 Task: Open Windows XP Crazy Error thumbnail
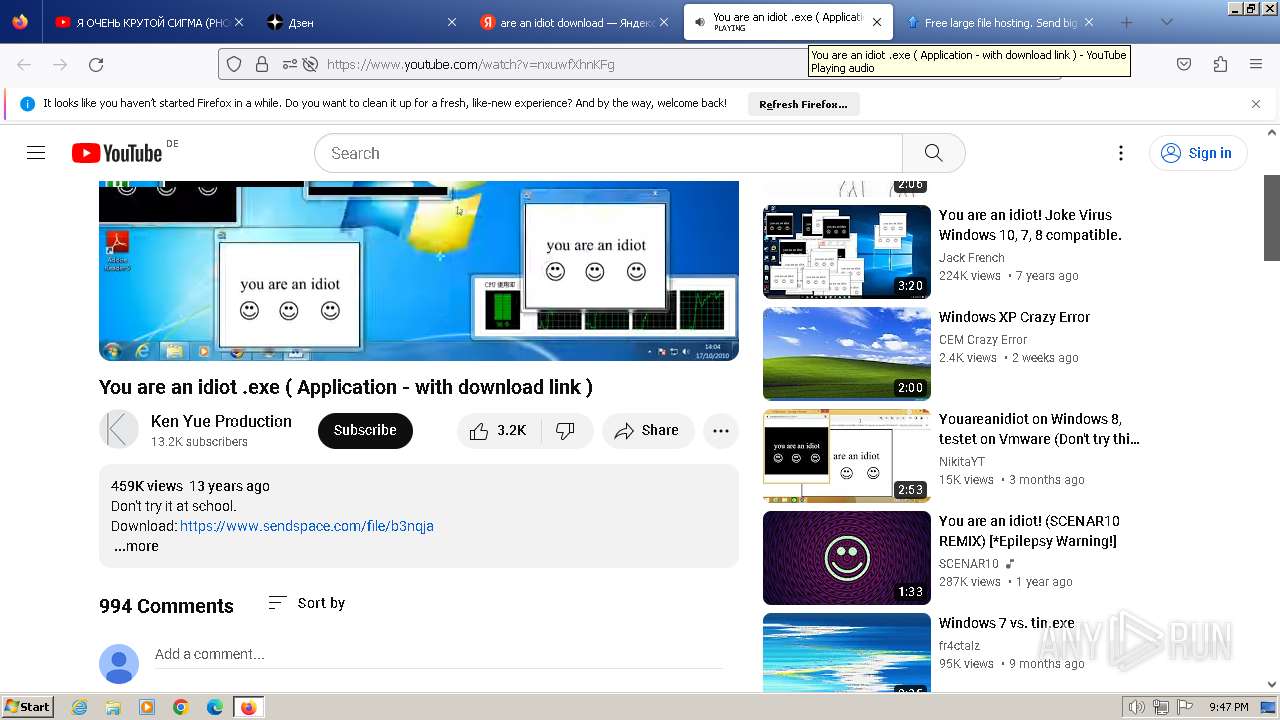(847, 354)
